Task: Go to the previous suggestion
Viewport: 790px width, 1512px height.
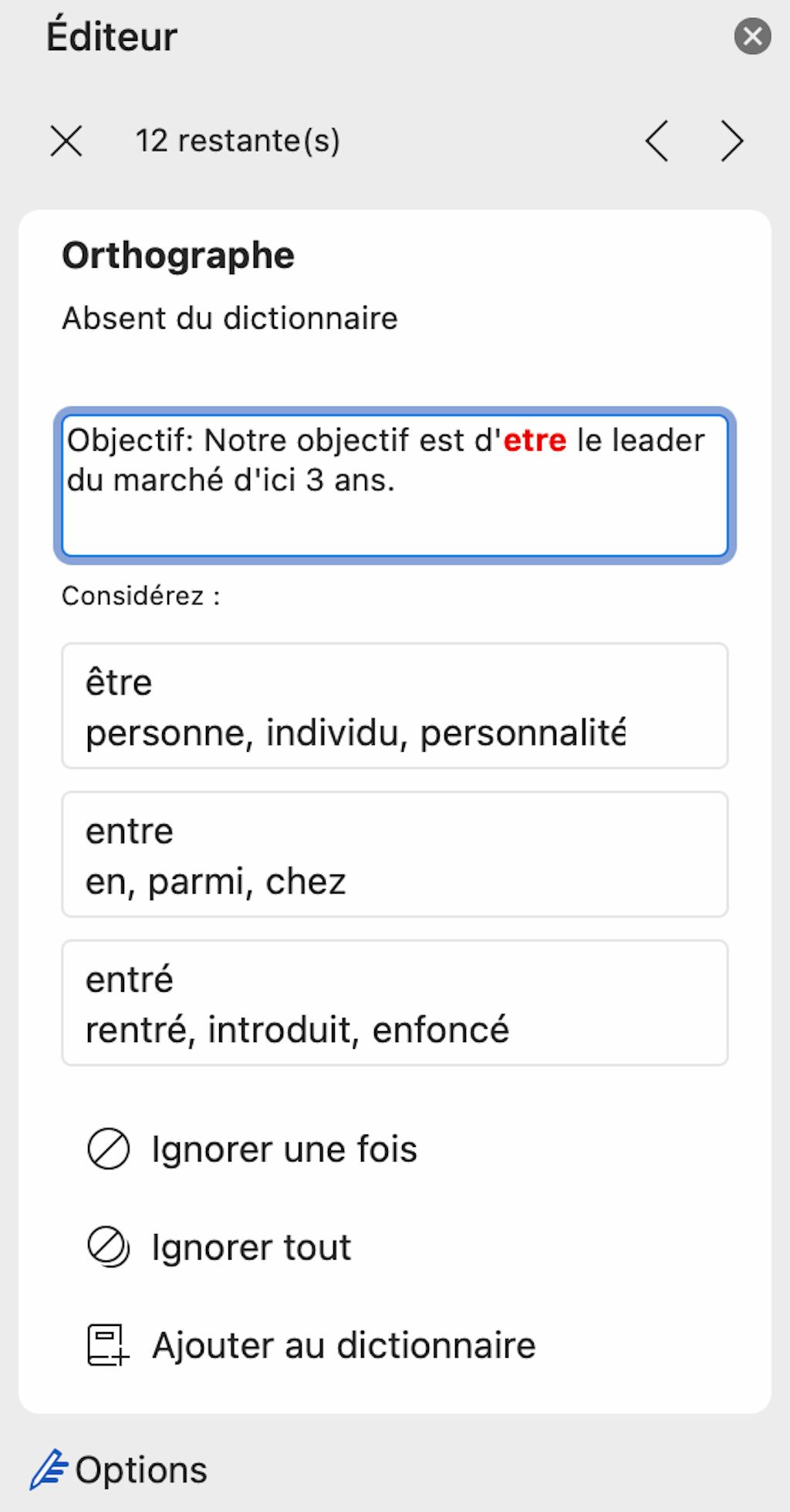Action: click(x=657, y=141)
